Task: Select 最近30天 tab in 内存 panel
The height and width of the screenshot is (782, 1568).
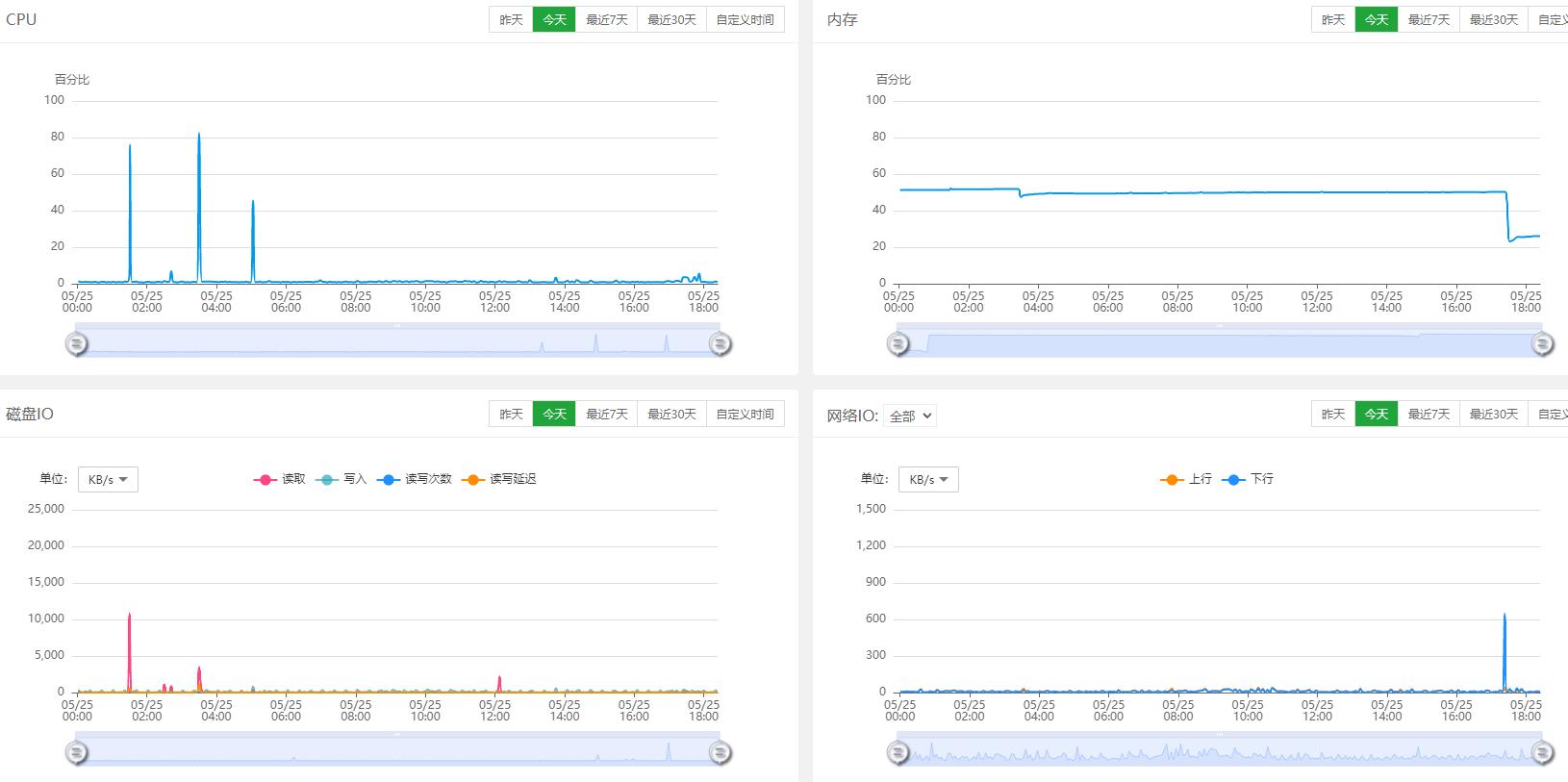Action: 1494,19
